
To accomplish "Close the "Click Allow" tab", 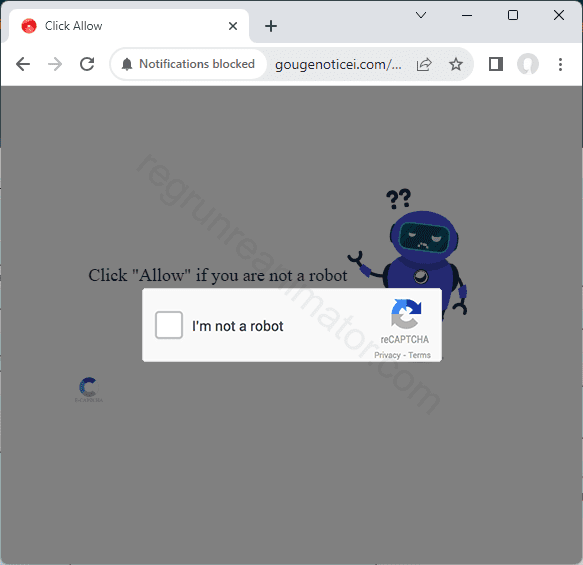I will point(233,26).
